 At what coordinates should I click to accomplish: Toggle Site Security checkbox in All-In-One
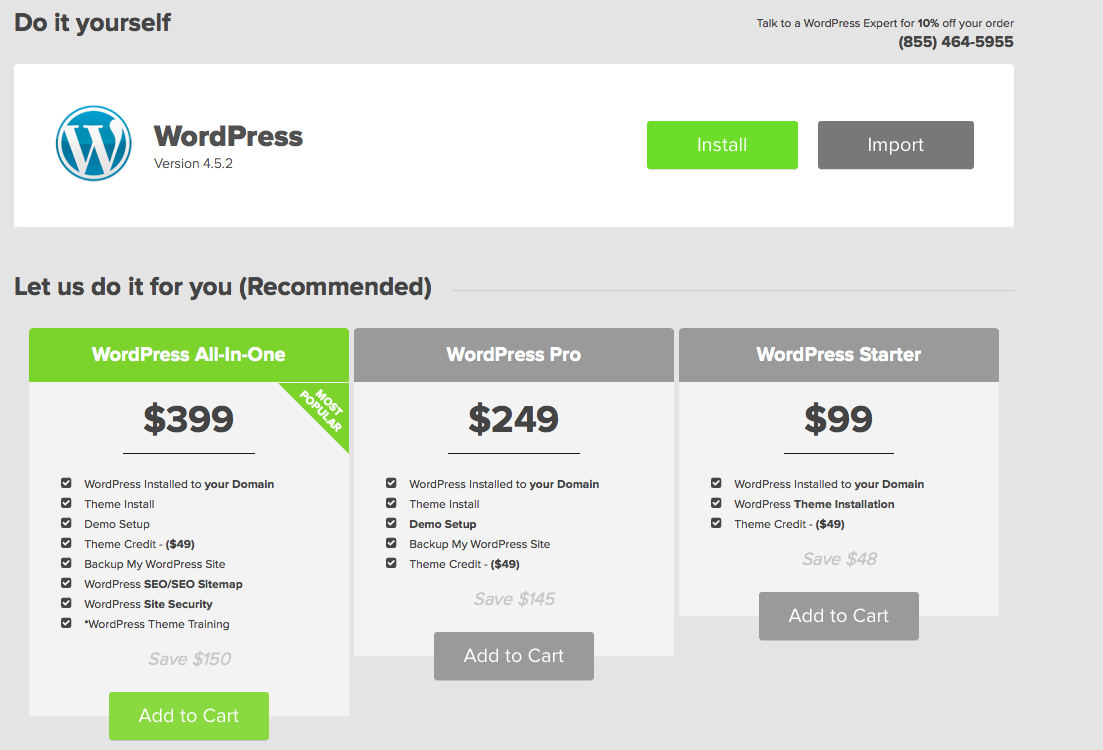tap(66, 603)
